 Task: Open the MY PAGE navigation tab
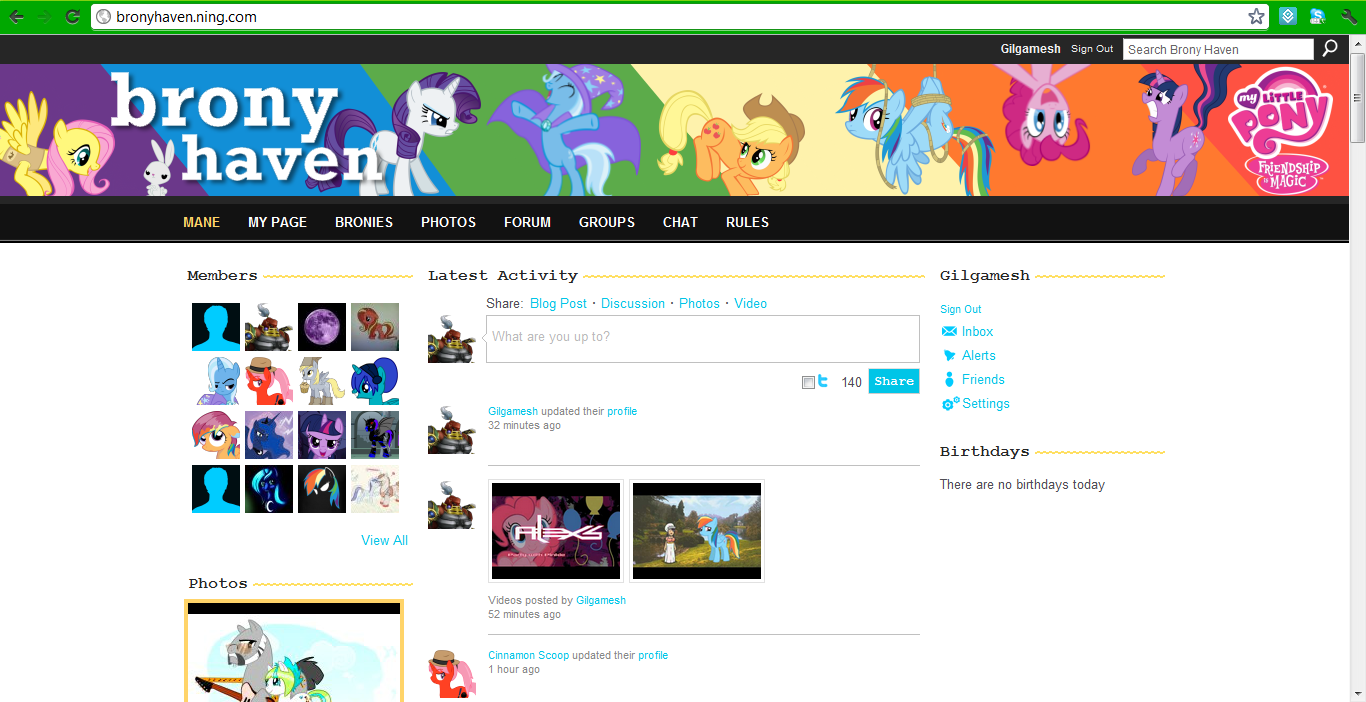[277, 222]
